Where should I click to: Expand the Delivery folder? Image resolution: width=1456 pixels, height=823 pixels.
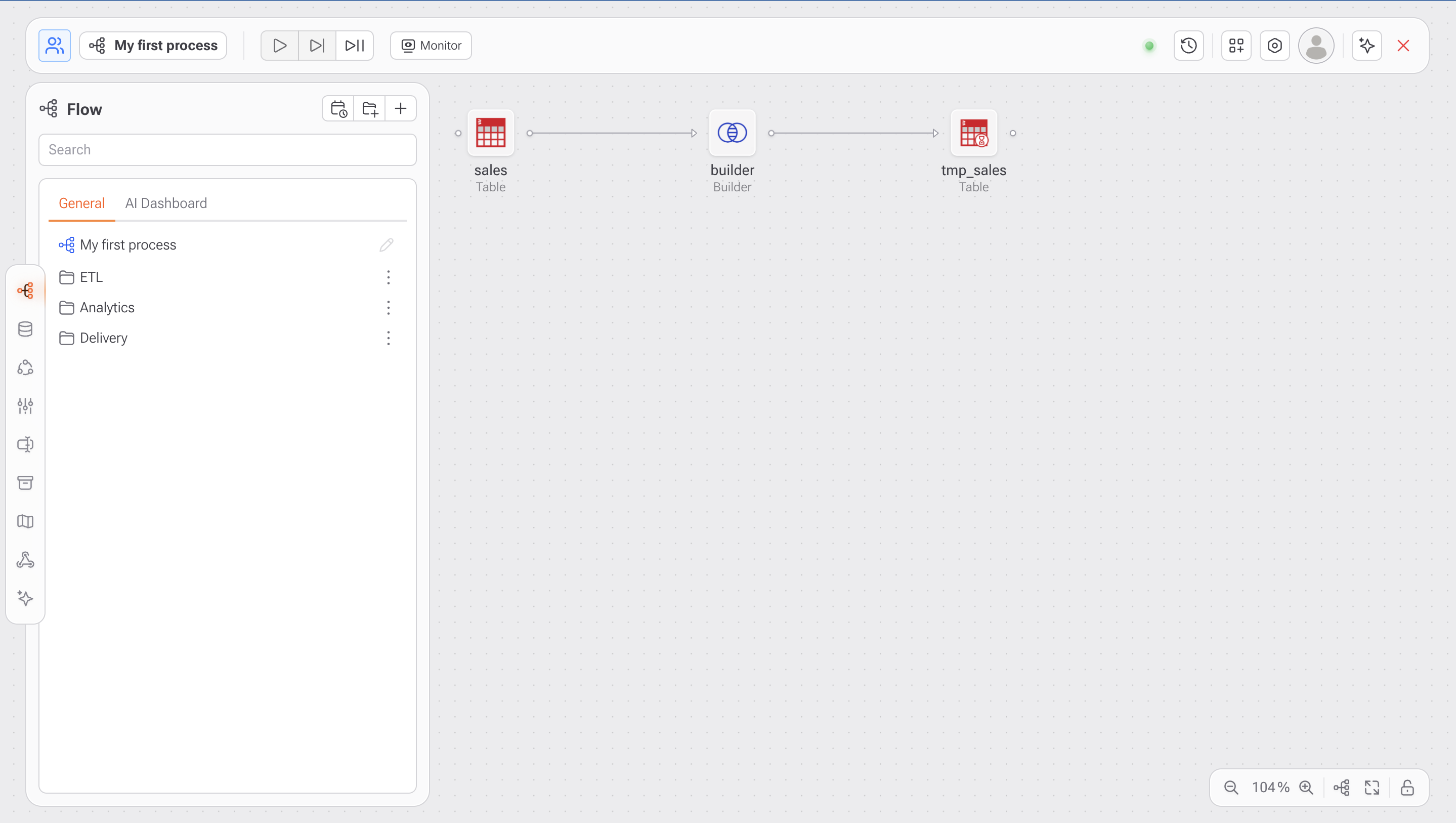tap(103, 338)
